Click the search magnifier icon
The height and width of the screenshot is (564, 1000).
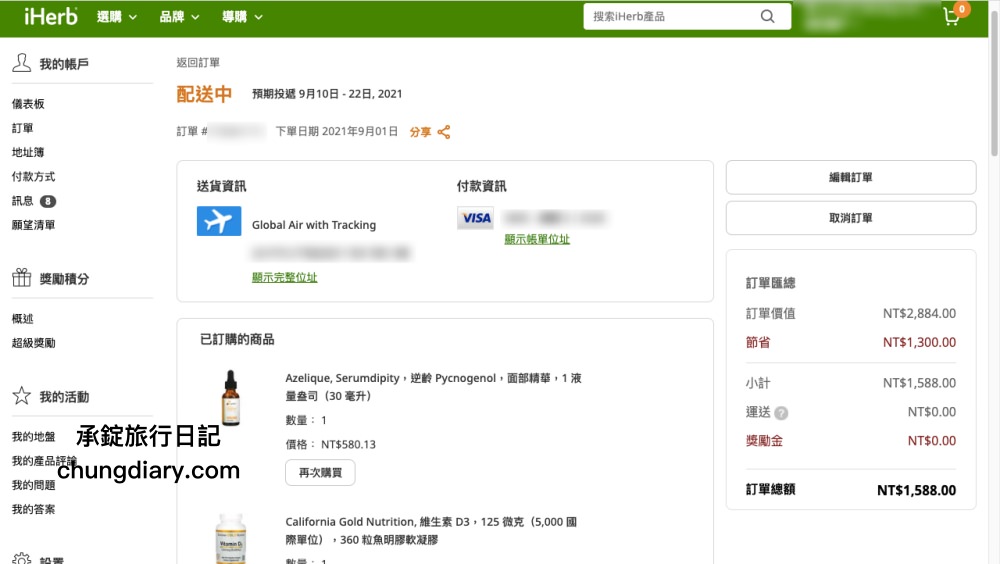click(767, 17)
